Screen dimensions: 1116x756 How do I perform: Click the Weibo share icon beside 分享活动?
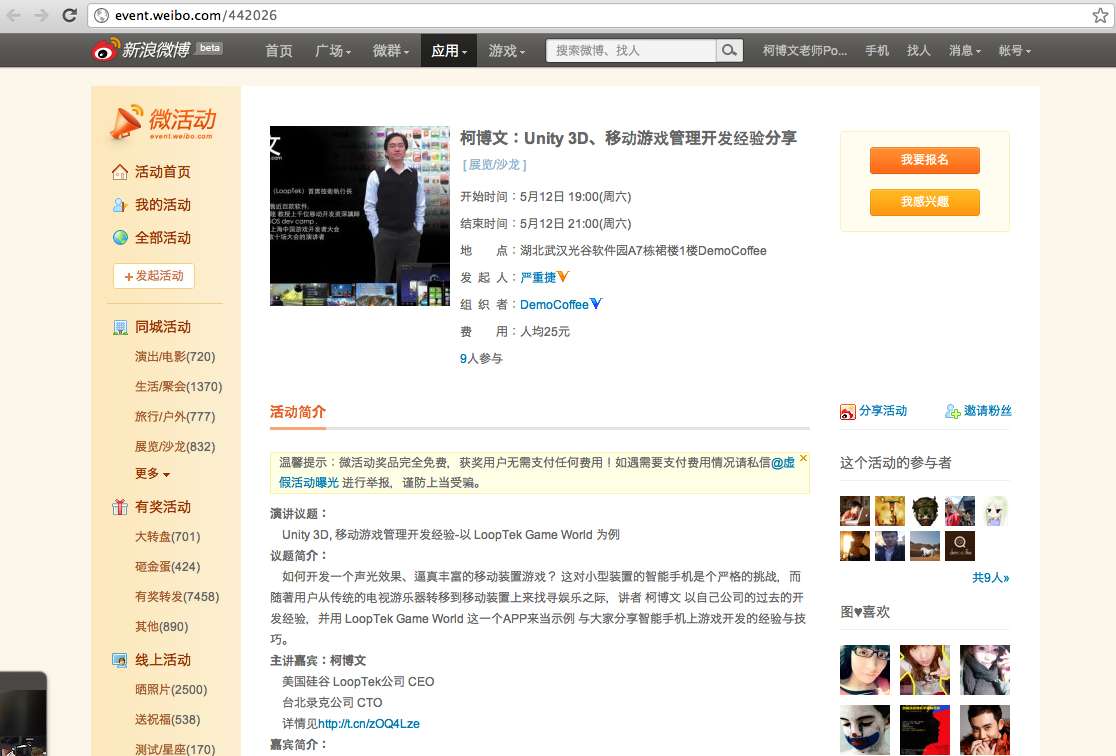pos(847,411)
